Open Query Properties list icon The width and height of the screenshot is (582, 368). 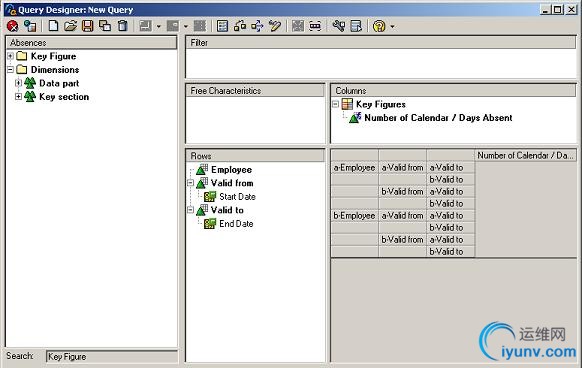[x=222, y=26]
